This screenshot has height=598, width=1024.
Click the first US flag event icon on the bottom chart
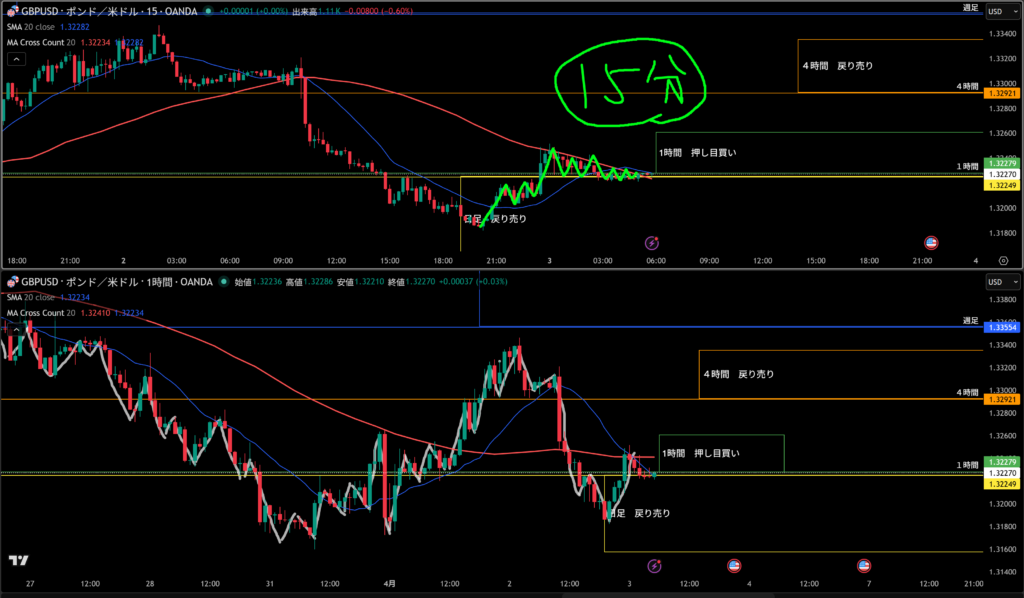733,565
